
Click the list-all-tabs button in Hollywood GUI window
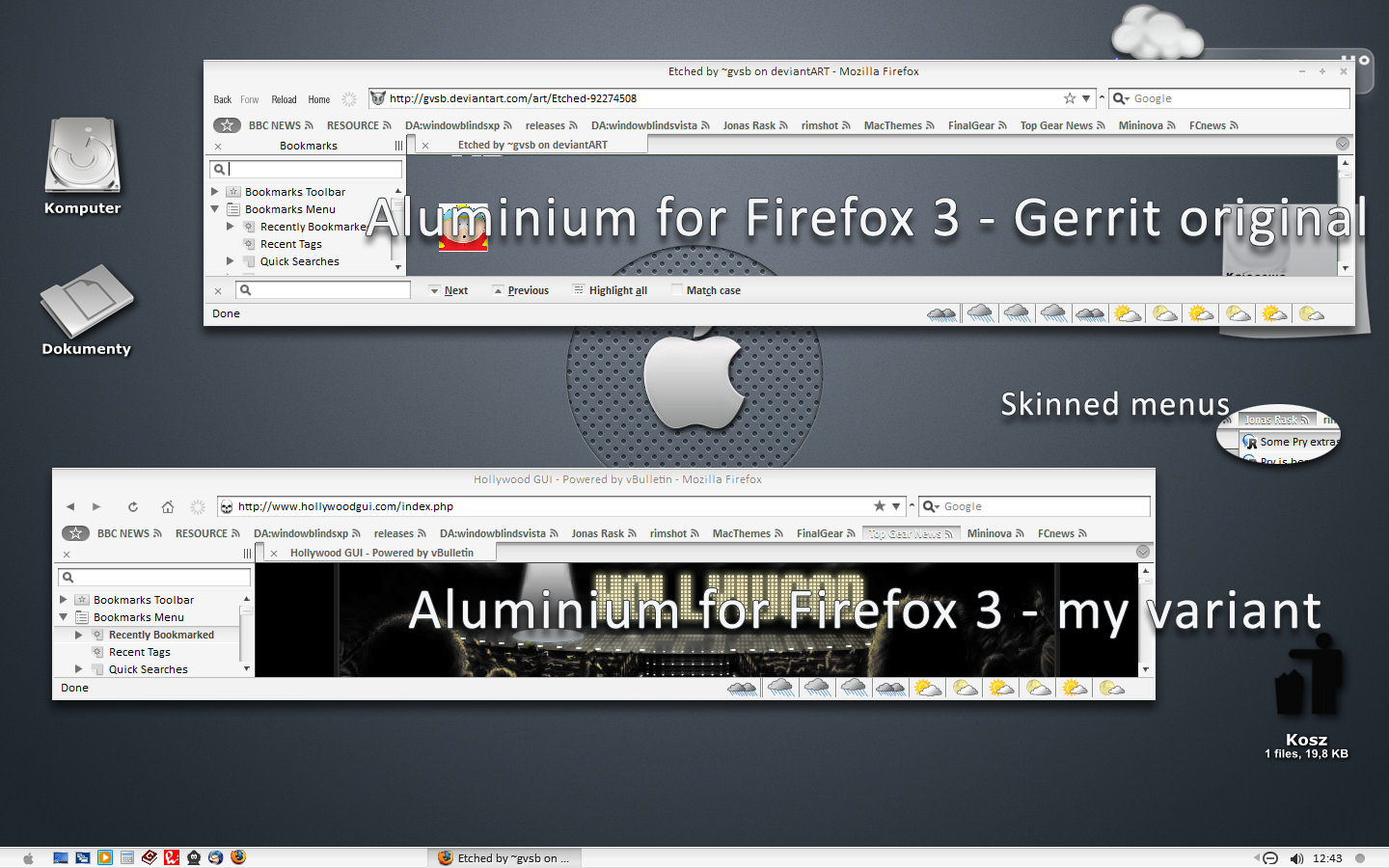click(1143, 552)
